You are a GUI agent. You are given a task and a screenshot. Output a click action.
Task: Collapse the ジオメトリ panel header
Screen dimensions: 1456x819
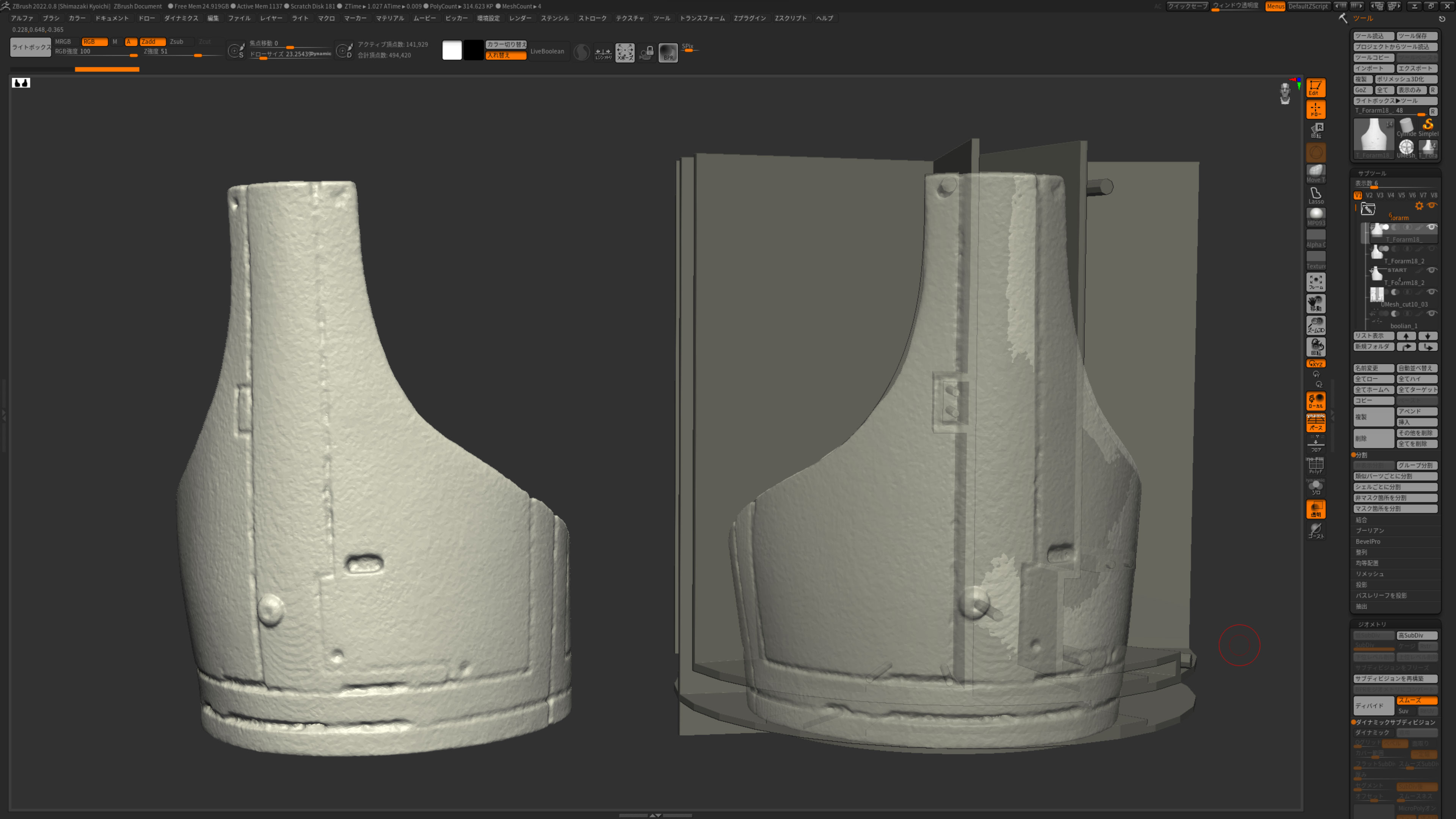point(1372,624)
